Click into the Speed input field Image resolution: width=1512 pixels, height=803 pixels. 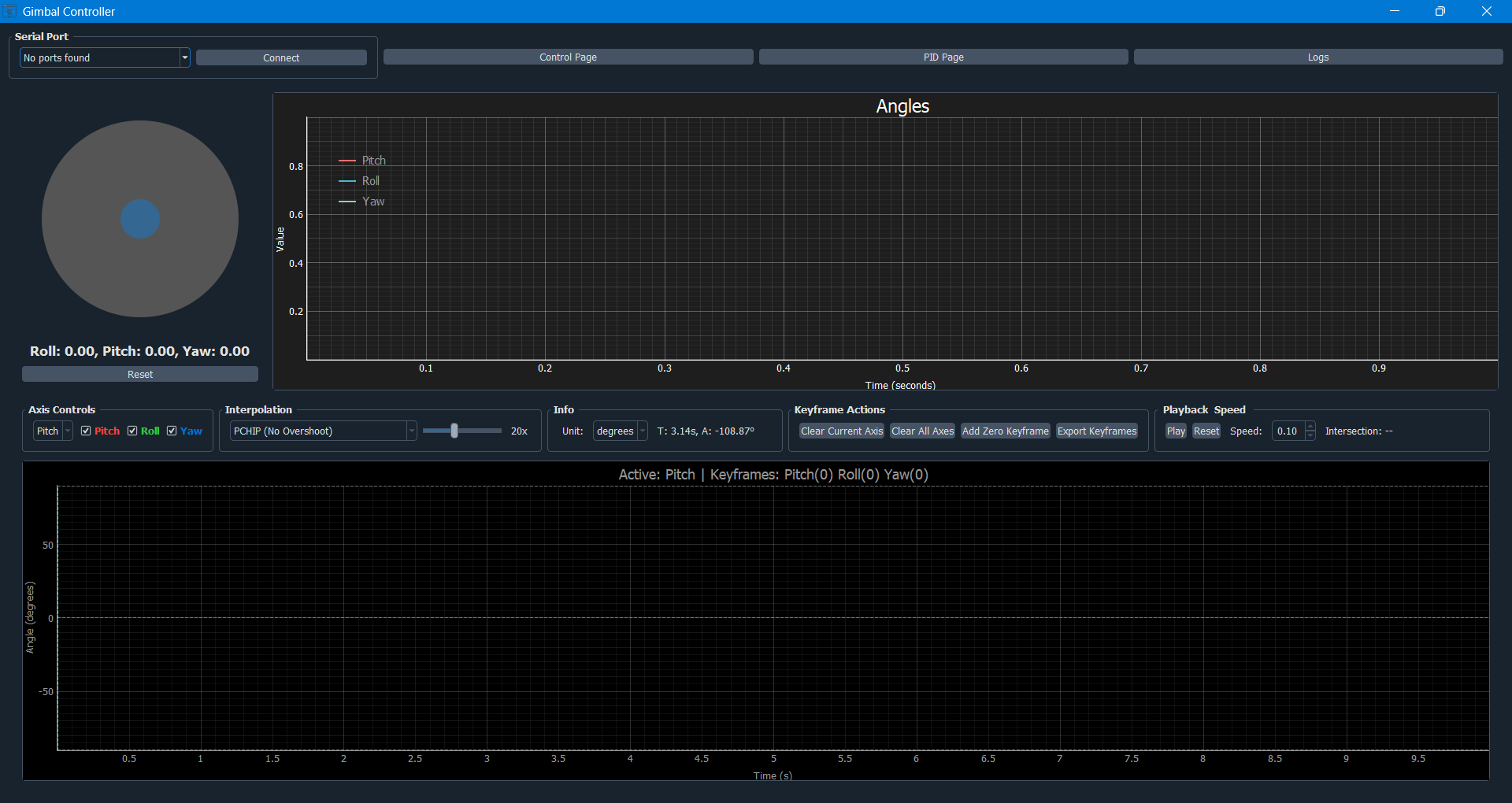point(1288,431)
